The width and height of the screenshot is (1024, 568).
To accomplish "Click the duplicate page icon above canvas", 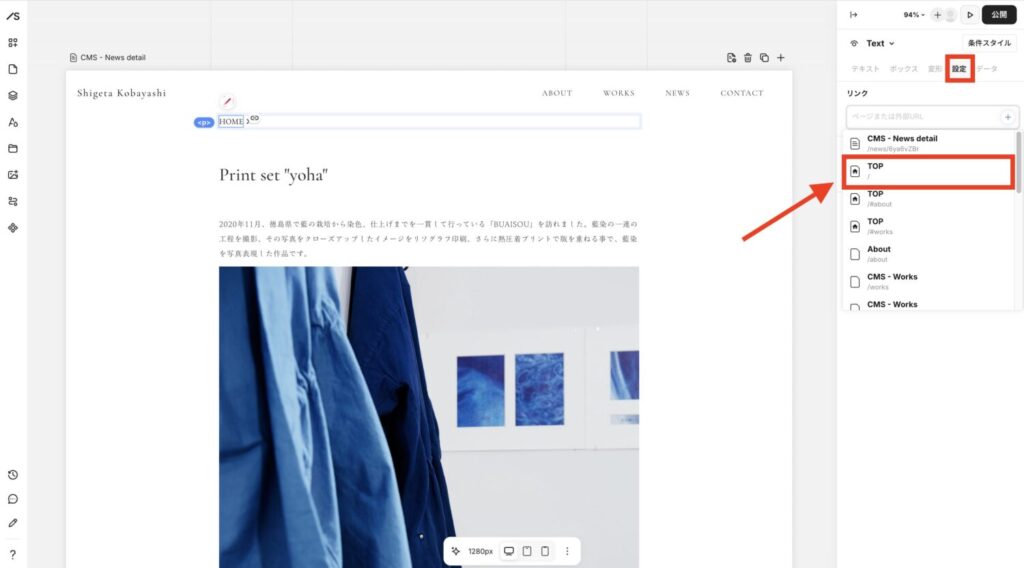I will pyautogui.click(x=764, y=58).
